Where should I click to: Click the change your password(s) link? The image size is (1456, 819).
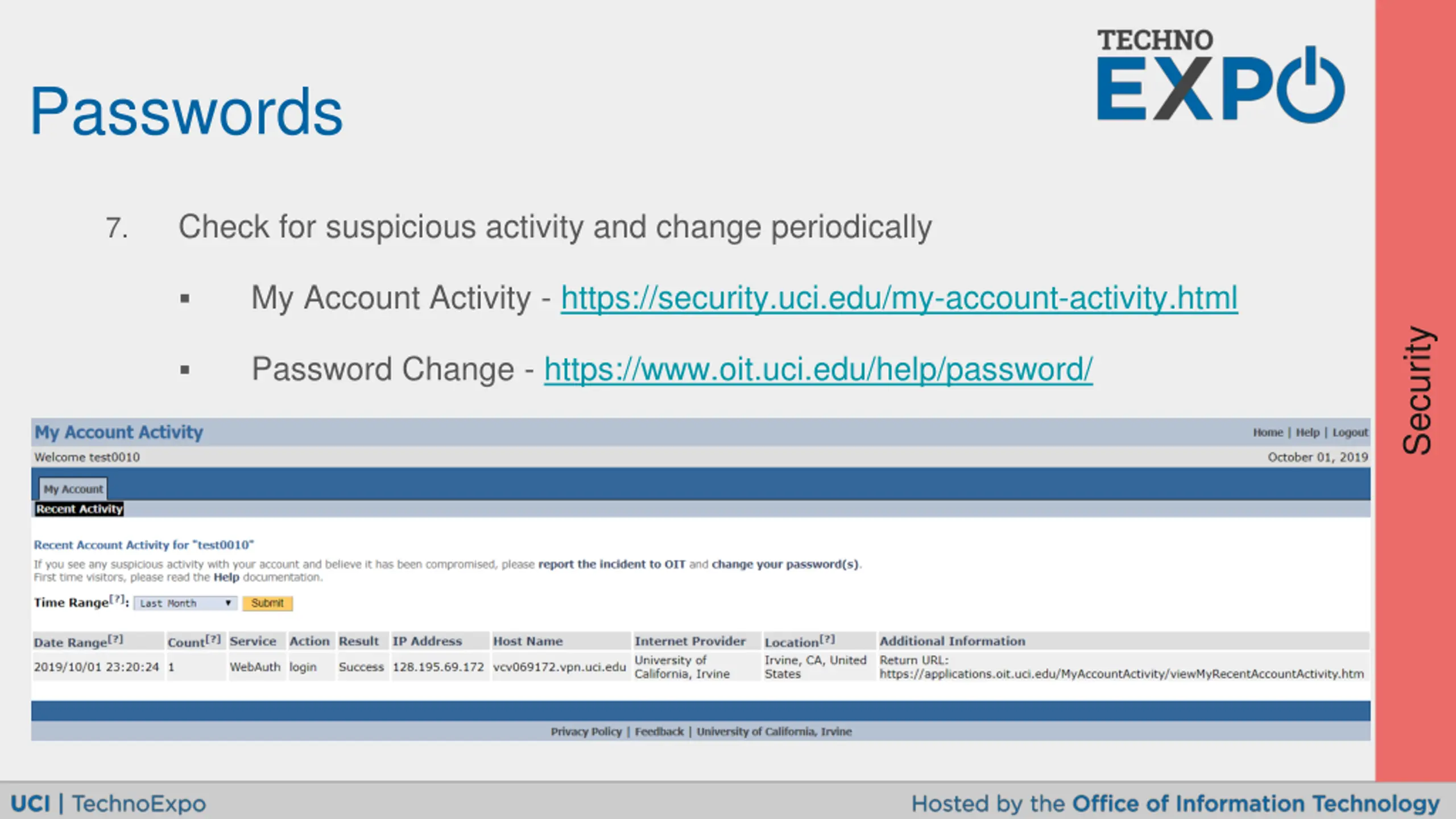pos(785,564)
